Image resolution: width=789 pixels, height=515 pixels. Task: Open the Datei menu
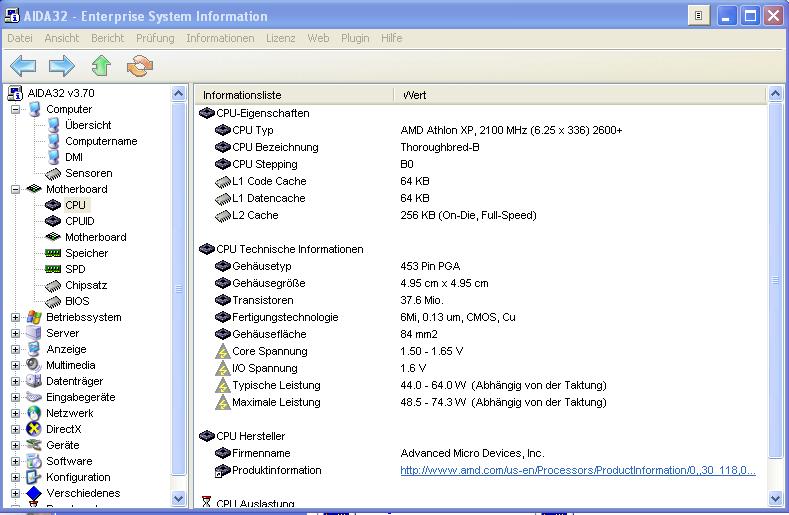coord(20,38)
